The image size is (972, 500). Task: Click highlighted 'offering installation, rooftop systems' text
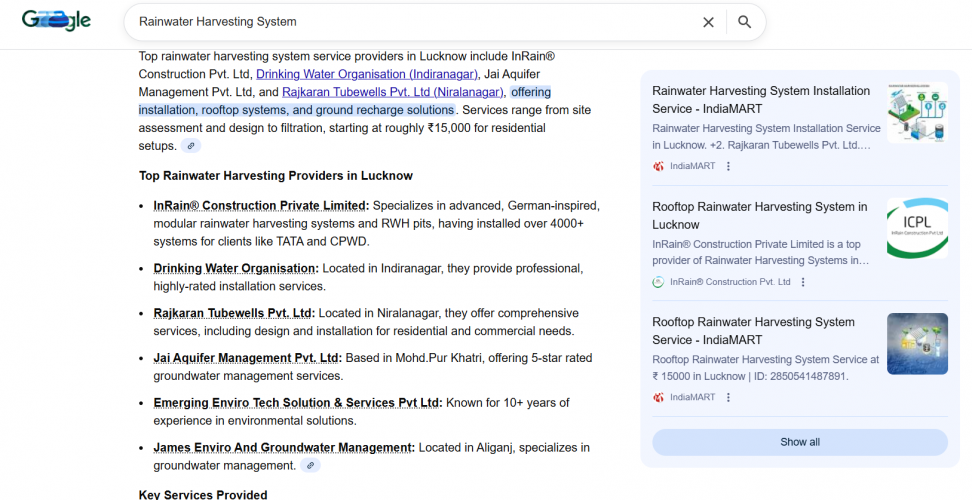pos(345,102)
